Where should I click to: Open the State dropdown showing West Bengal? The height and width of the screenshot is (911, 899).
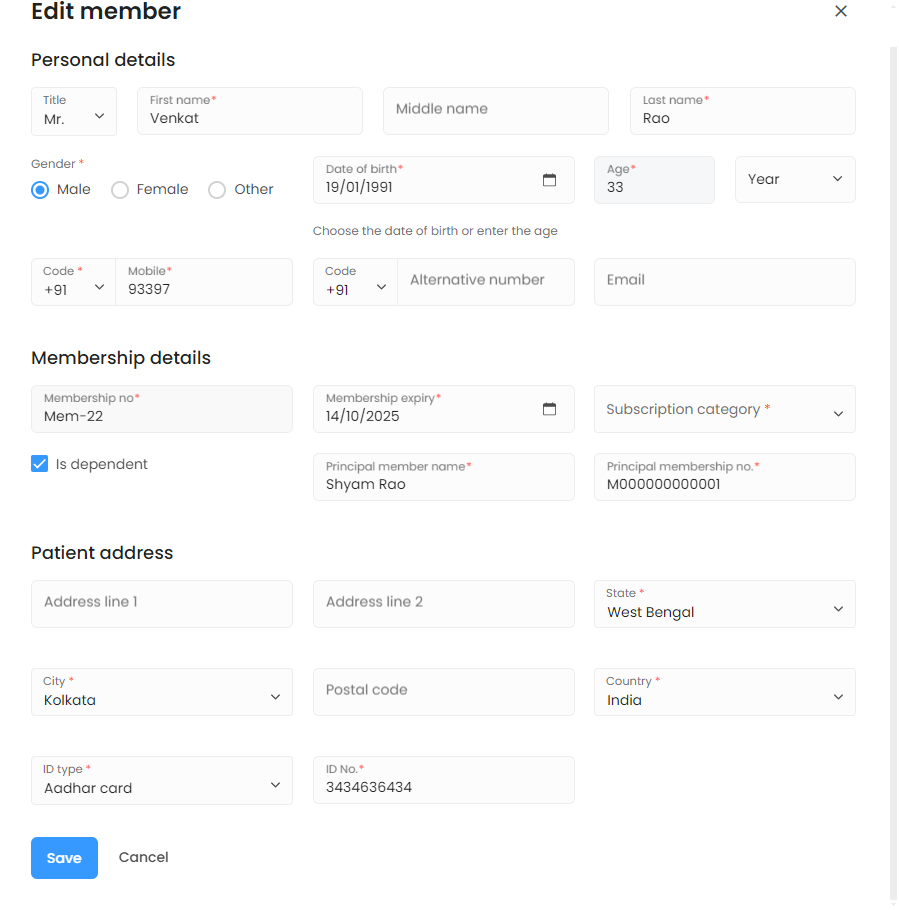tap(724, 605)
